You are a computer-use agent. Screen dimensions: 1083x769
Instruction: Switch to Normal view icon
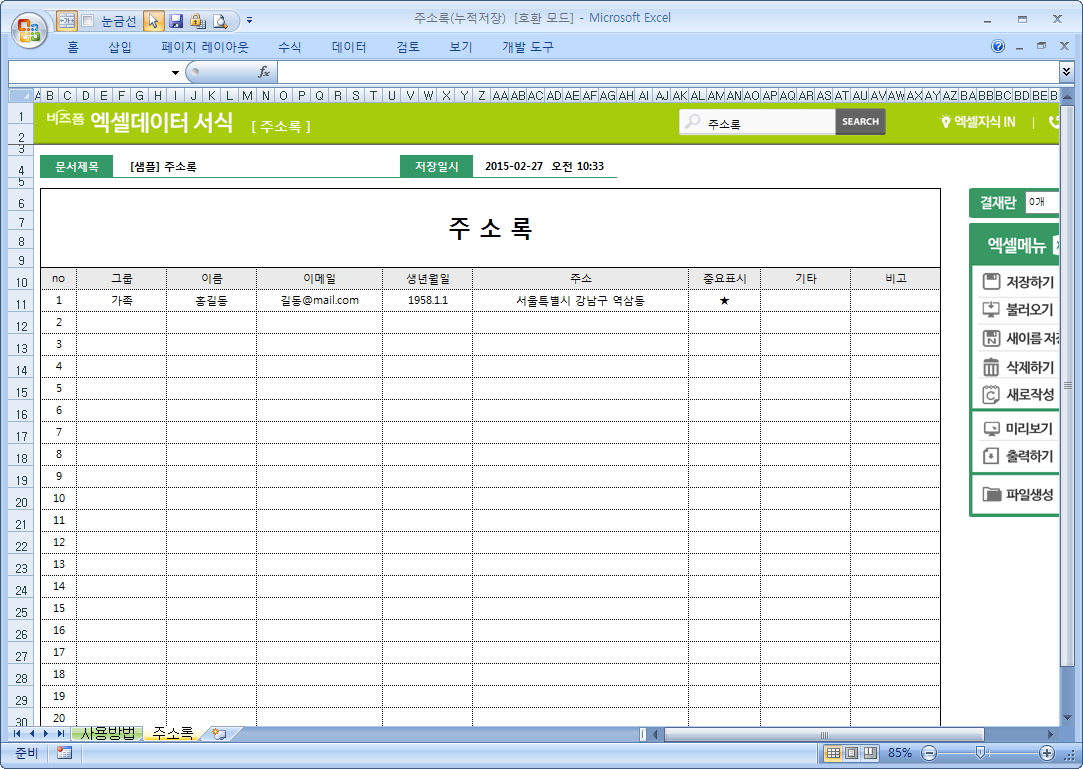(x=833, y=753)
